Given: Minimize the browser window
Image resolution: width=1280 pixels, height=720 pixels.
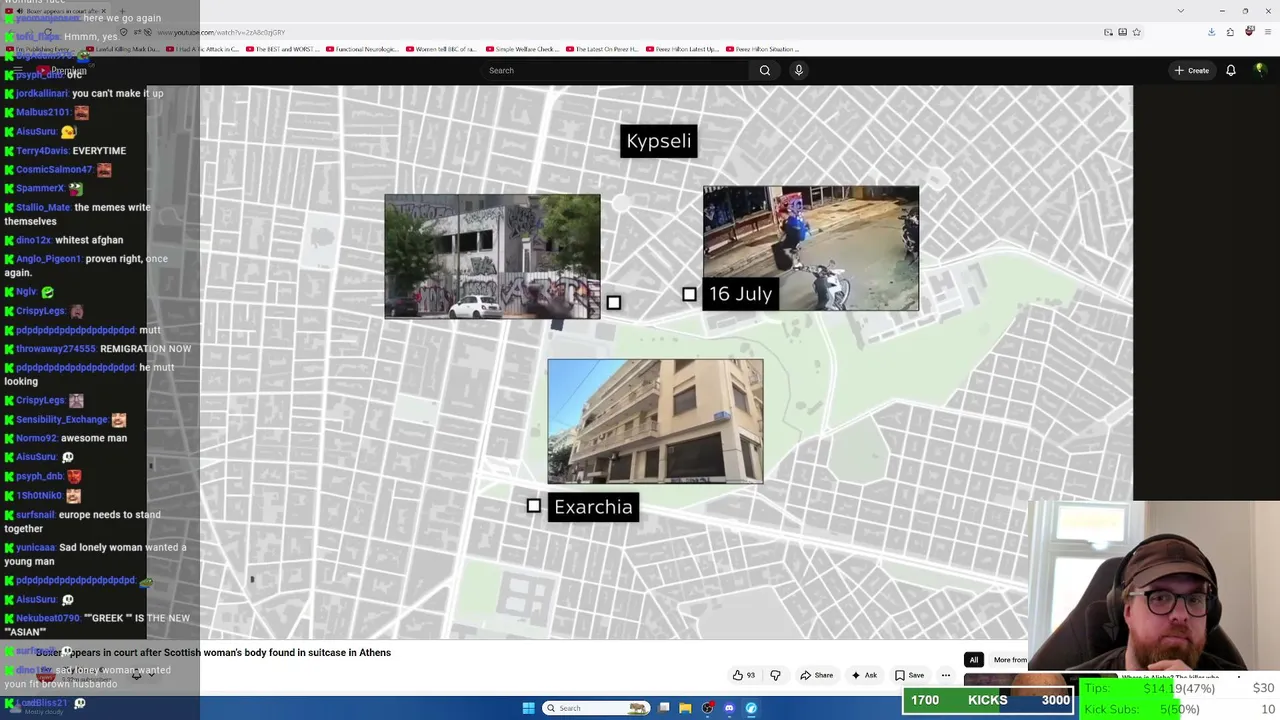Looking at the screenshot, I should (x=1221, y=10).
